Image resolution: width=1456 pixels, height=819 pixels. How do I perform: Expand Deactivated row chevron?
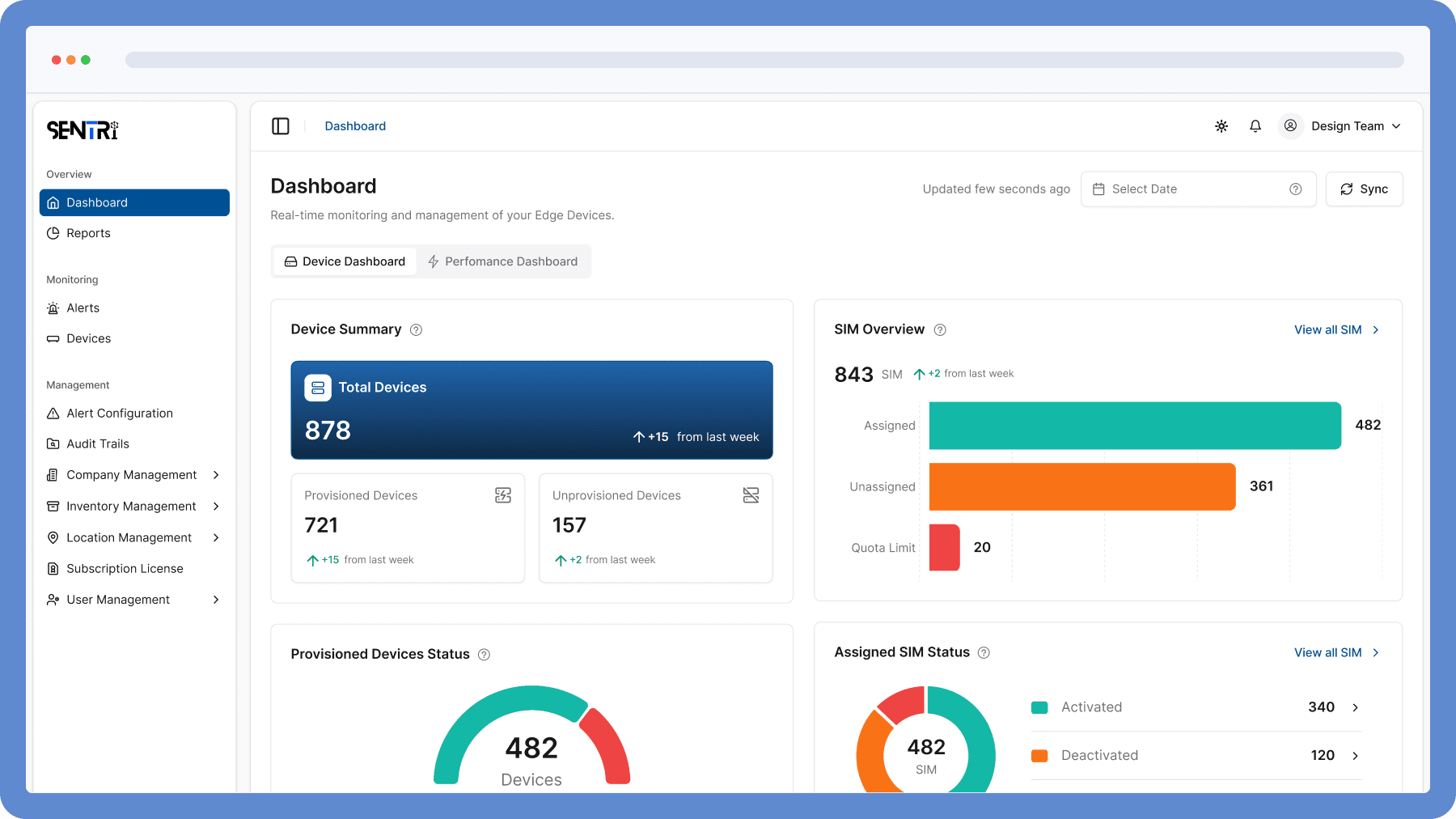pyautogui.click(x=1355, y=756)
